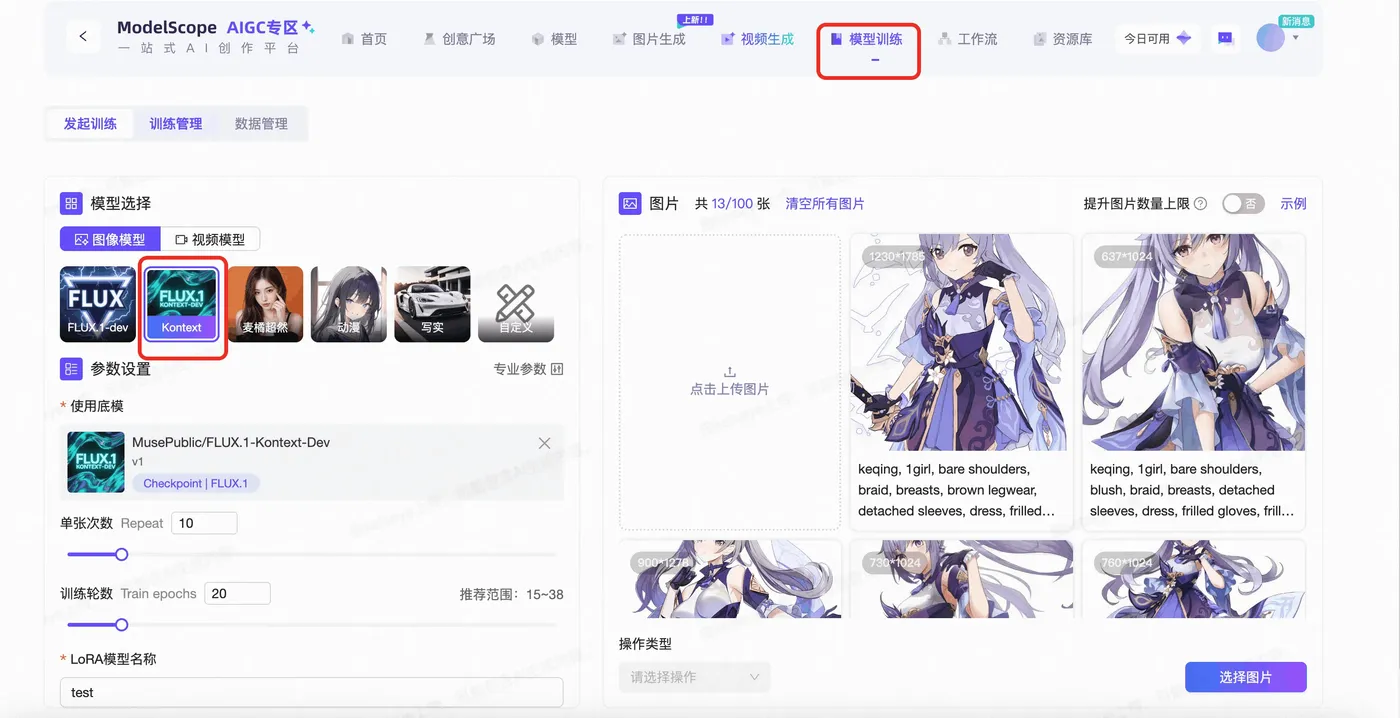Click the 13/100 image count
1400x718 pixels.
point(732,203)
